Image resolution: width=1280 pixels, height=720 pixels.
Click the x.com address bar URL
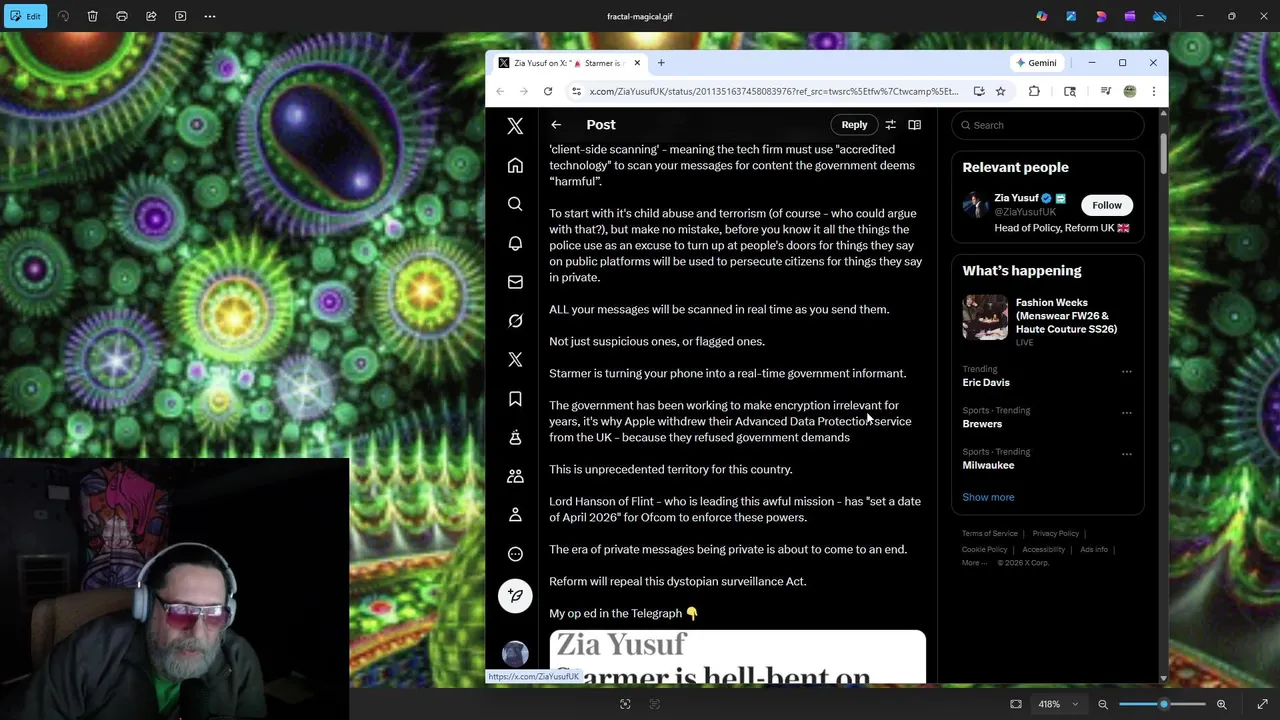(773, 91)
